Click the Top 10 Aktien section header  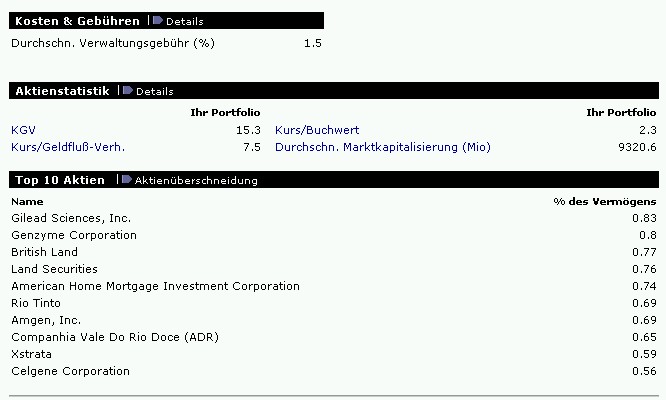60,180
